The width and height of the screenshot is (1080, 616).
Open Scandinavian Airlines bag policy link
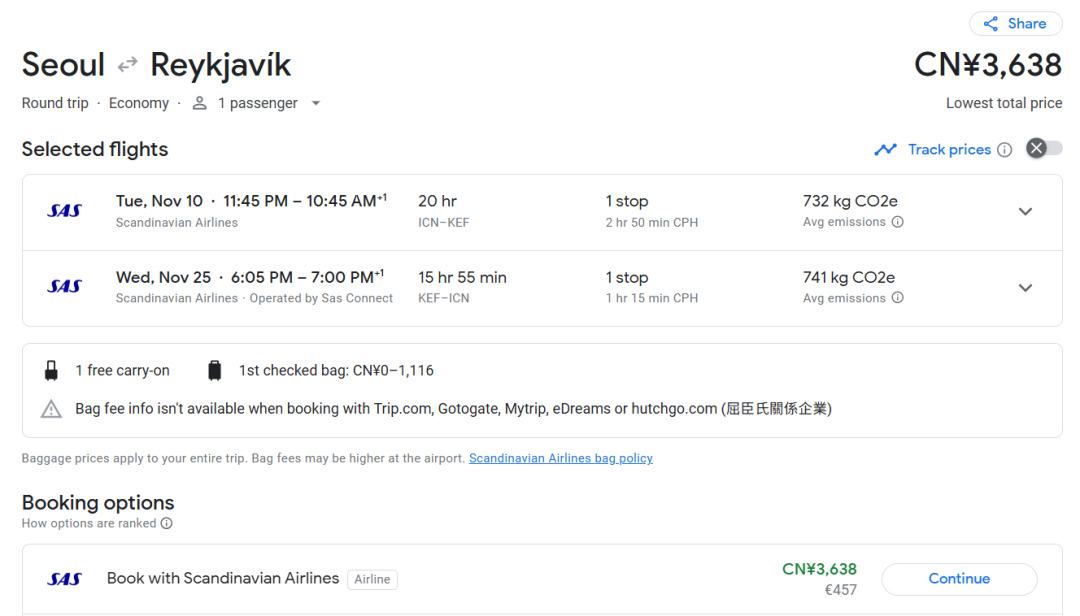561,458
